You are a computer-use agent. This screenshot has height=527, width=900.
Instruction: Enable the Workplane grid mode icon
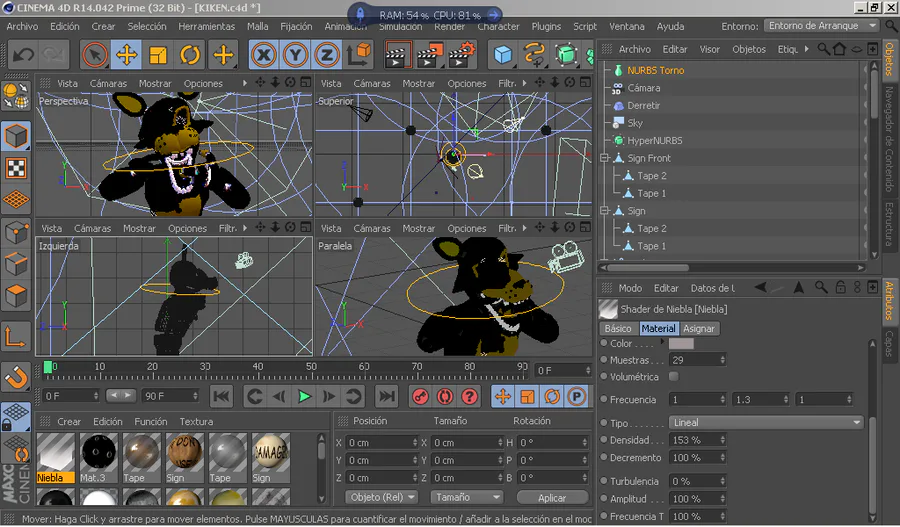16,200
